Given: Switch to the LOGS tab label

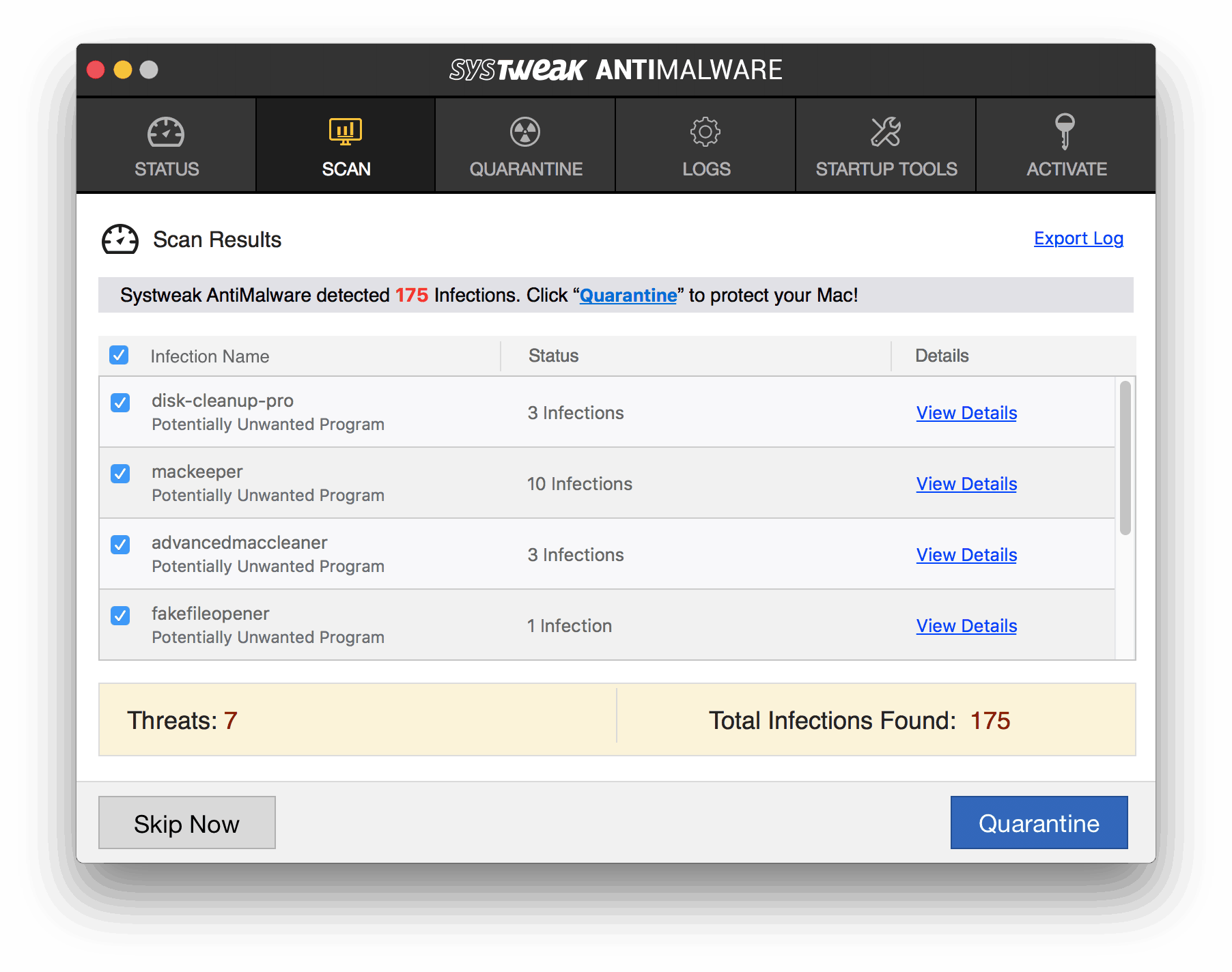Looking at the screenshot, I should (706, 169).
